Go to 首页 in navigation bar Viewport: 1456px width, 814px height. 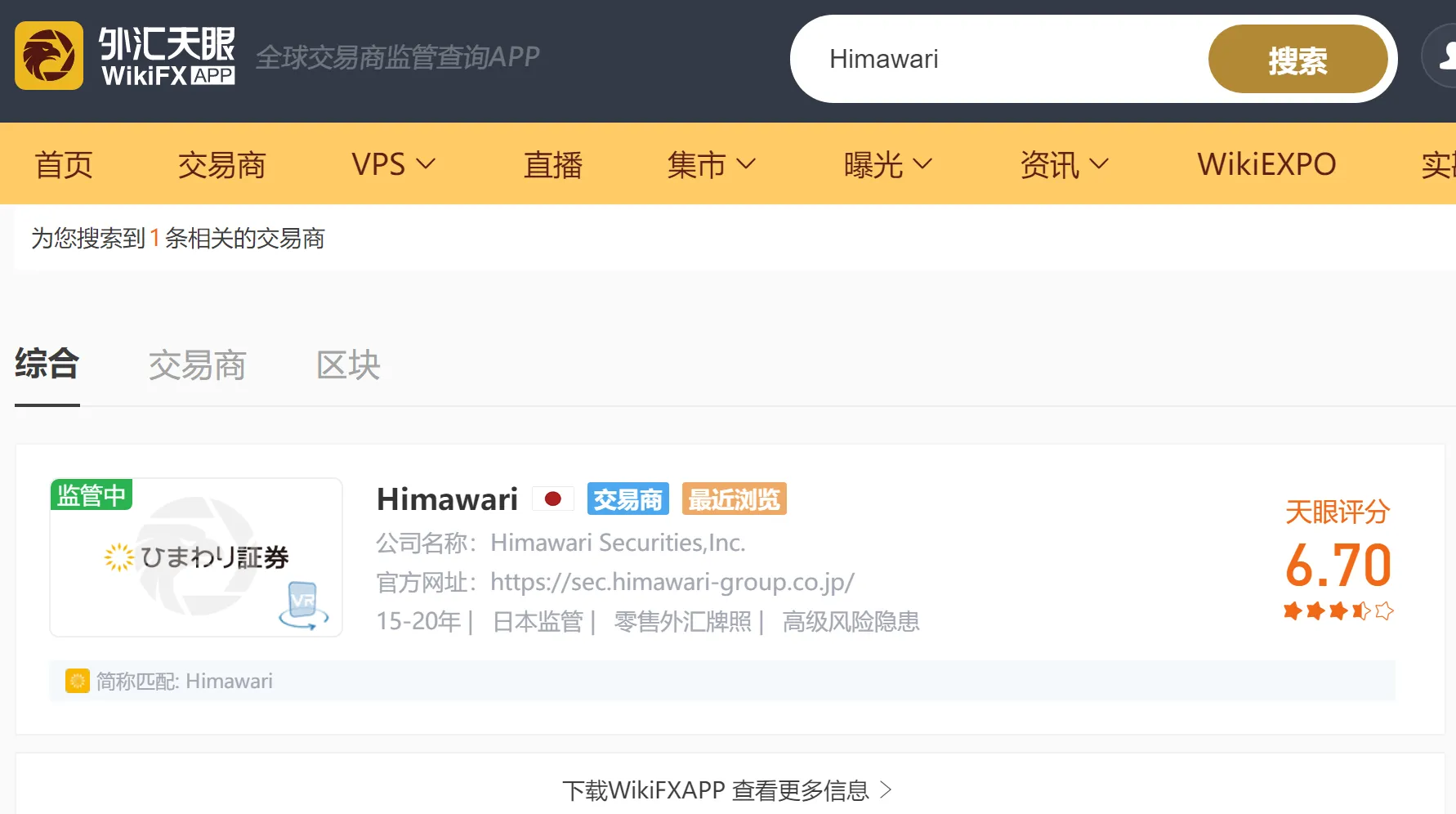[64, 164]
